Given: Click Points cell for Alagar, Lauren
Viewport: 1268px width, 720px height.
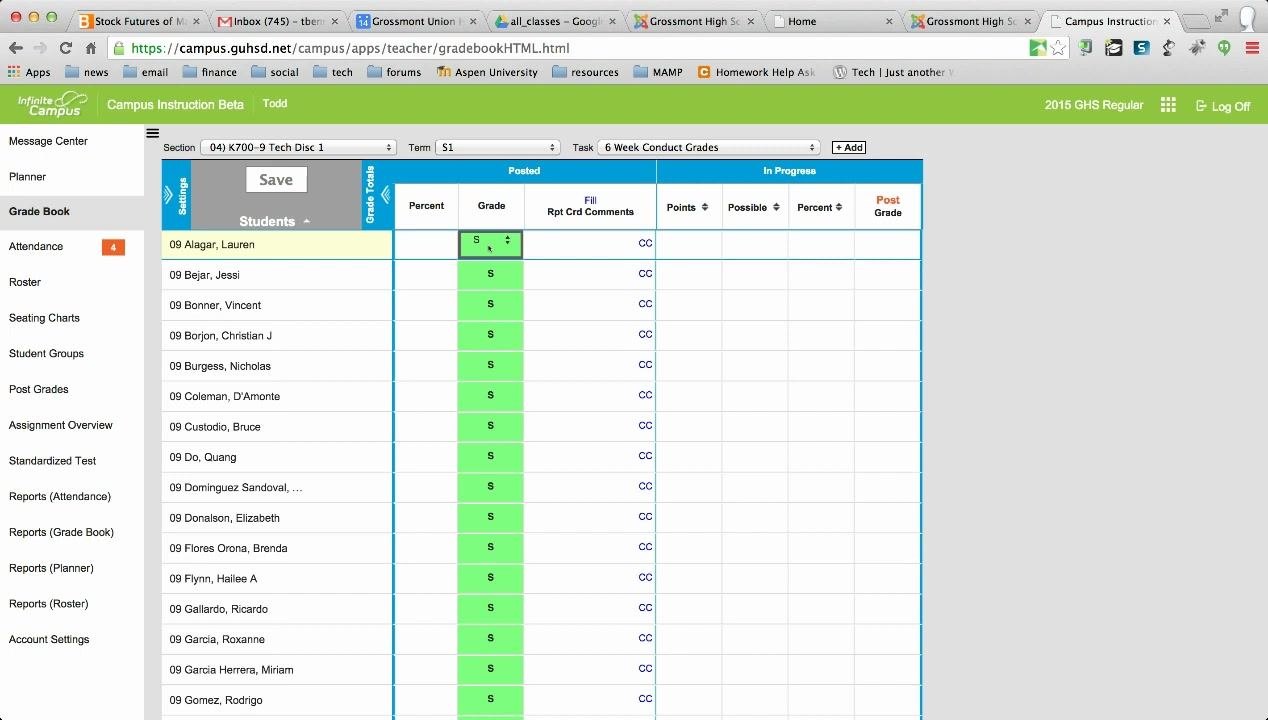Looking at the screenshot, I should (689, 244).
